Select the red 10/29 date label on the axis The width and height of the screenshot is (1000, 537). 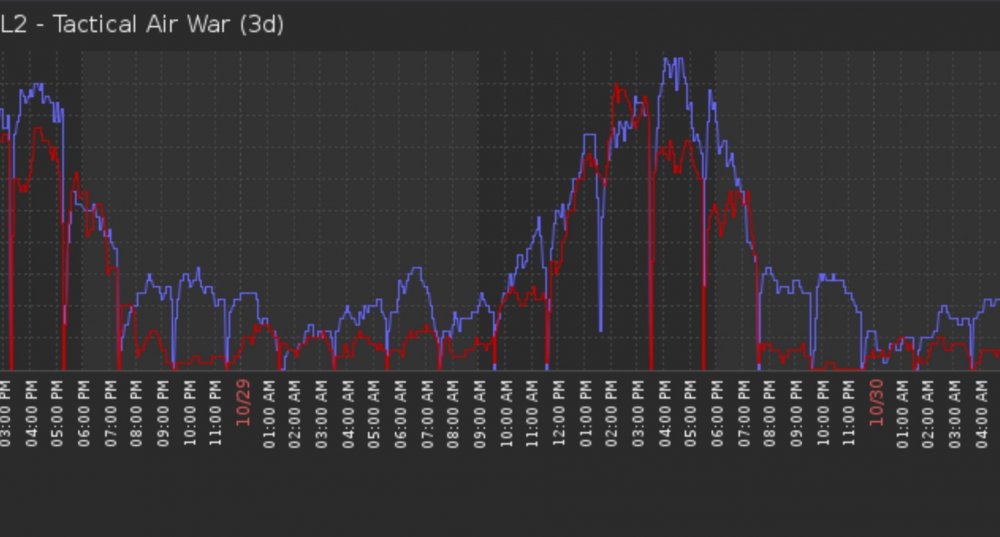pyautogui.click(x=242, y=403)
